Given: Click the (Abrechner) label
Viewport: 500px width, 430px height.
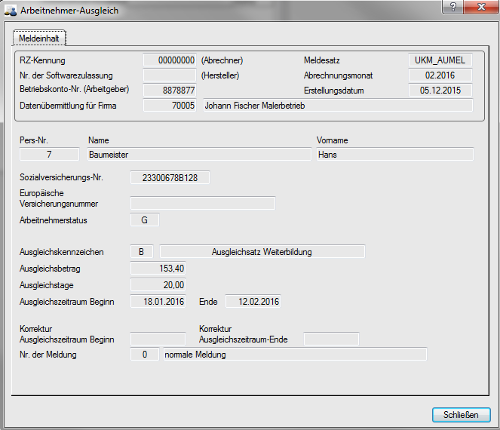Looking at the screenshot, I should (222, 60).
